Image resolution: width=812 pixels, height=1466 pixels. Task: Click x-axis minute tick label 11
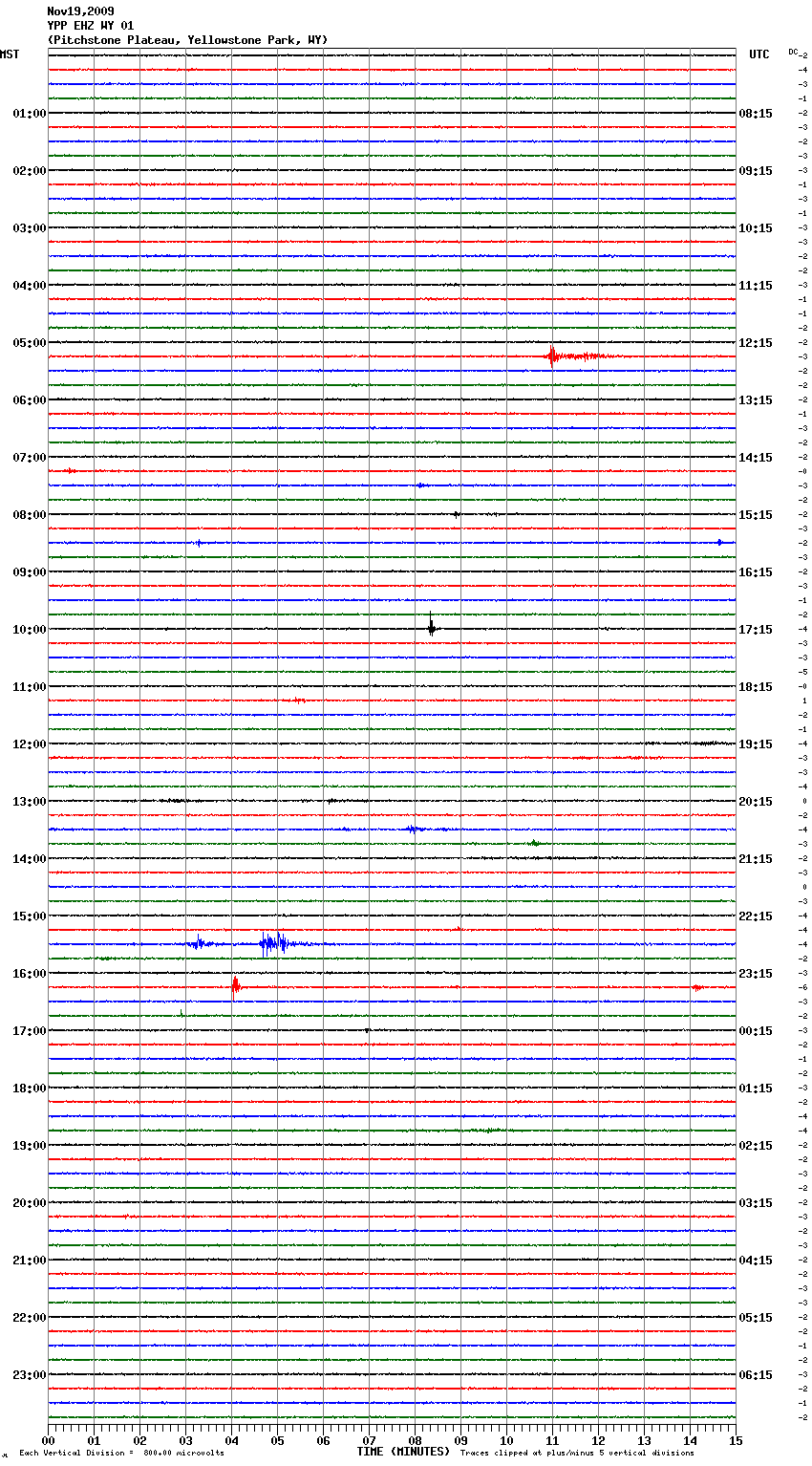coord(552,1440)
